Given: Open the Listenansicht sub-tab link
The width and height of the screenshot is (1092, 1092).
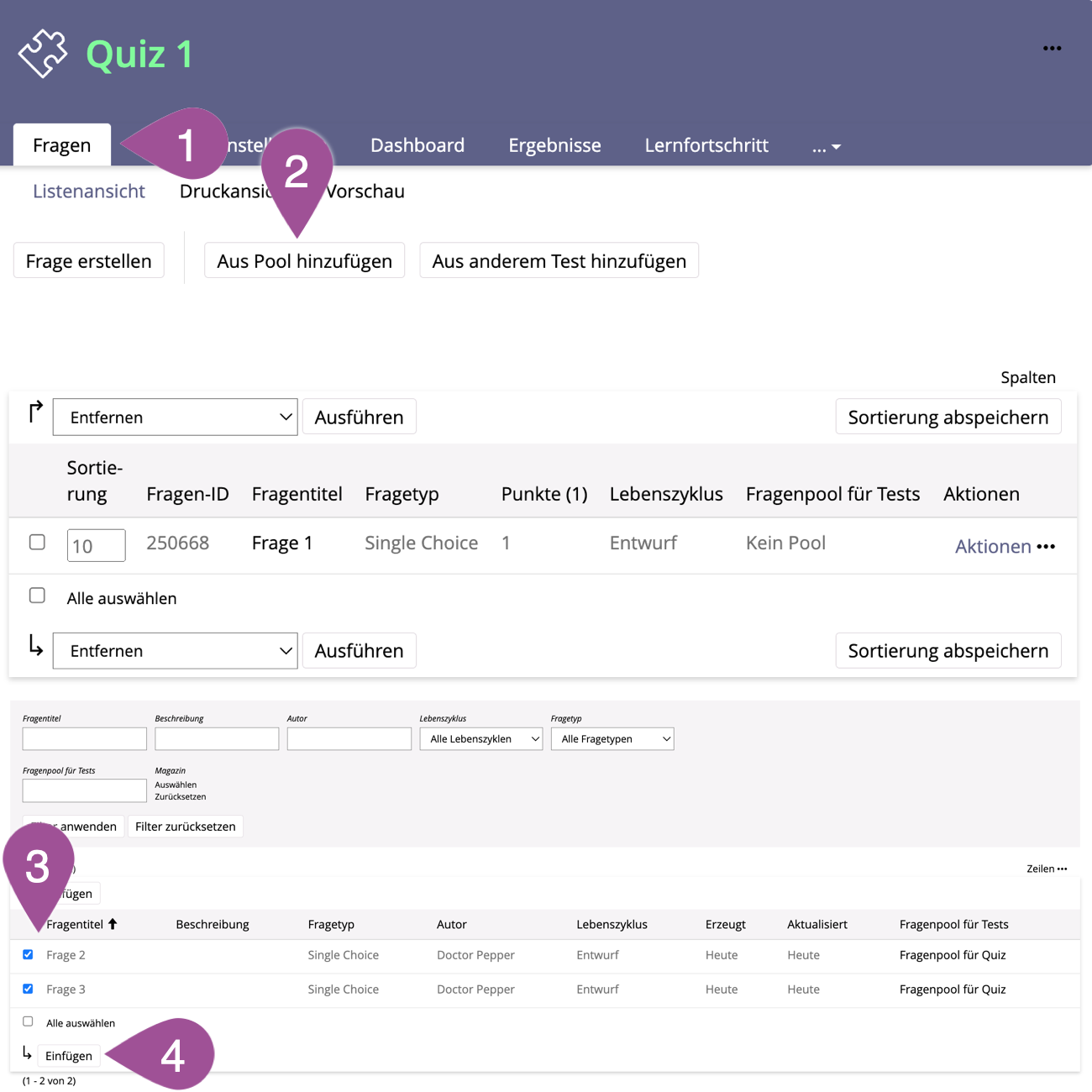Looking at the screenshot, I should pyautogui.click(x=89, y=192).
